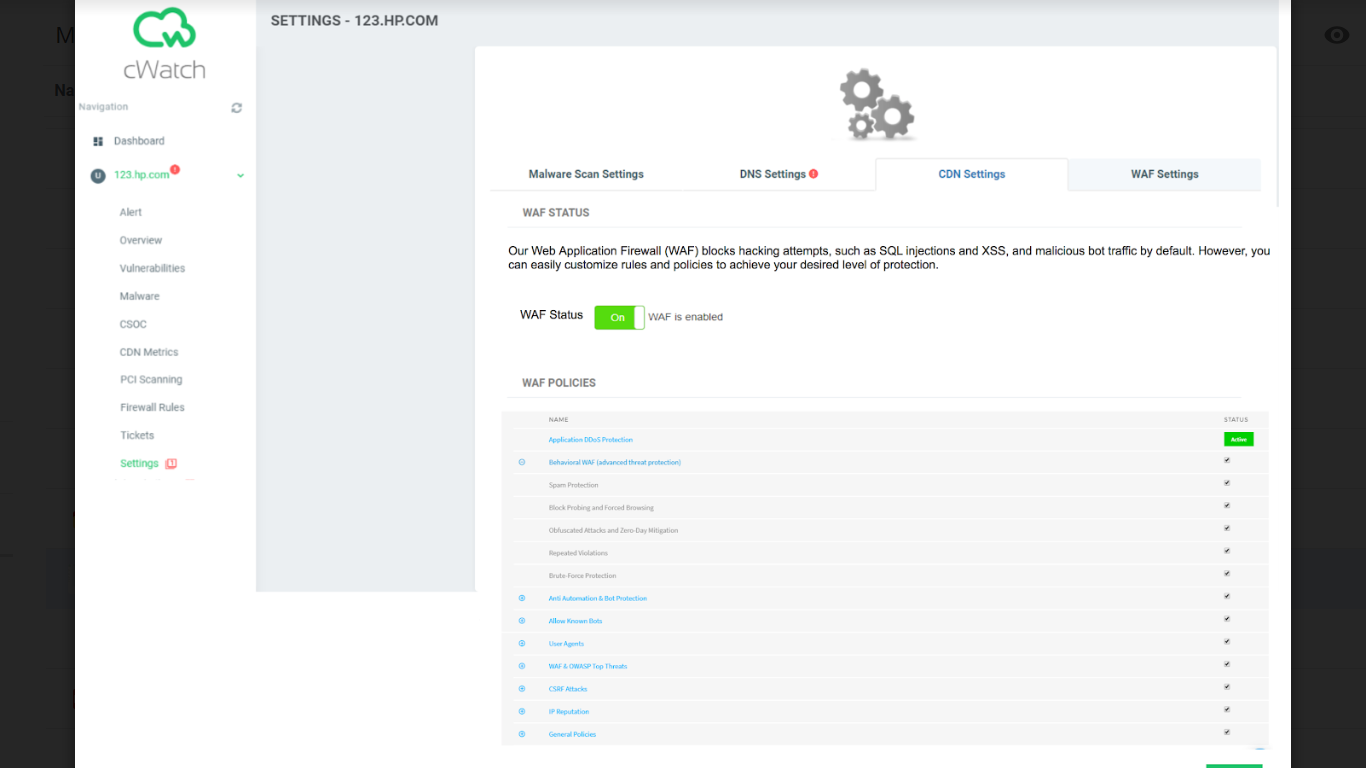Toggle the IP Reputation checkbox
1366x768 pixels.
(1227, 709)
